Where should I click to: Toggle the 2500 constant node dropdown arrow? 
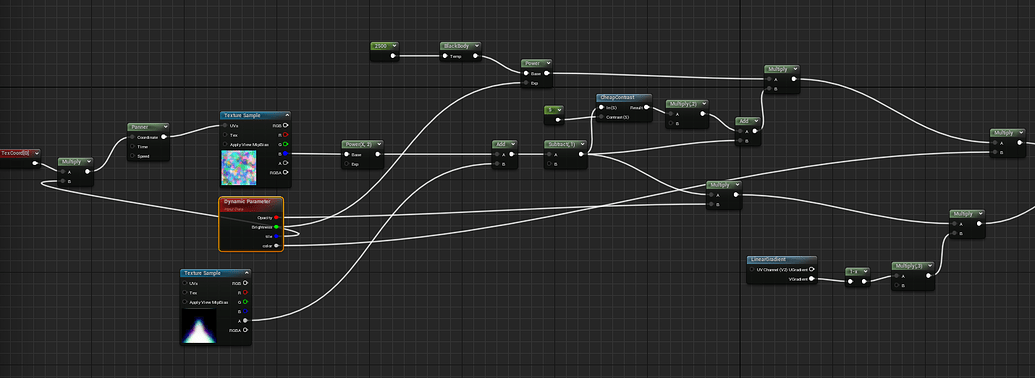click(x=393, y=46)
